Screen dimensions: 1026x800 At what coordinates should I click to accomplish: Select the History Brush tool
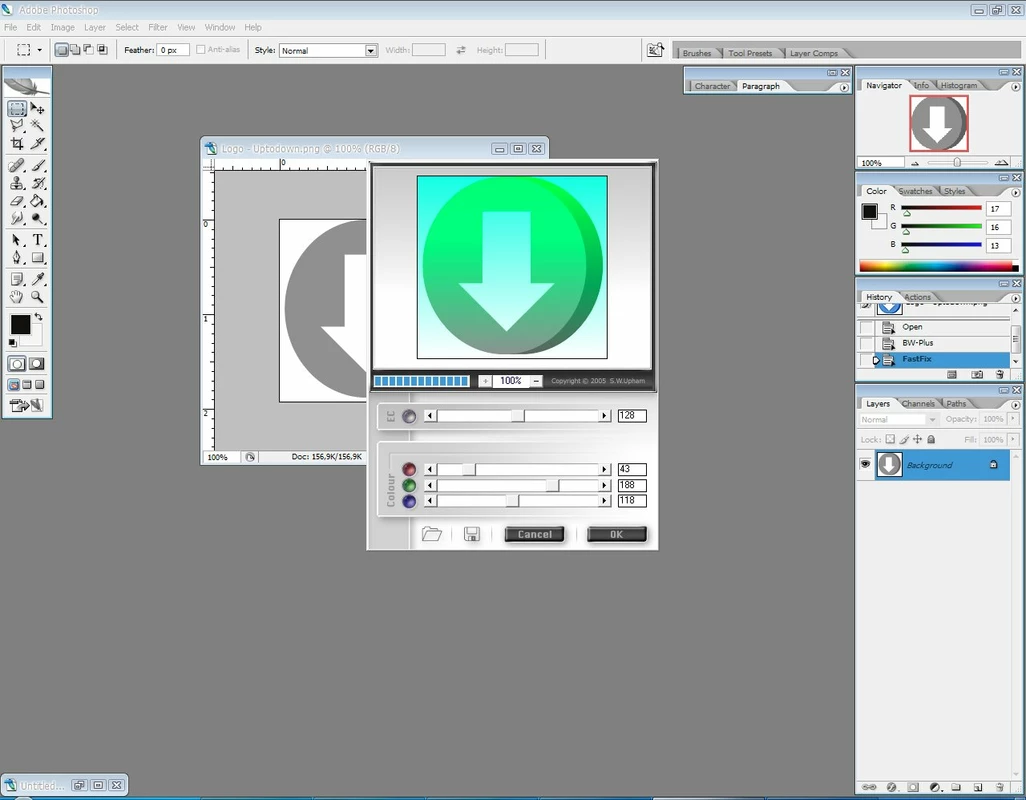point(37,183)
